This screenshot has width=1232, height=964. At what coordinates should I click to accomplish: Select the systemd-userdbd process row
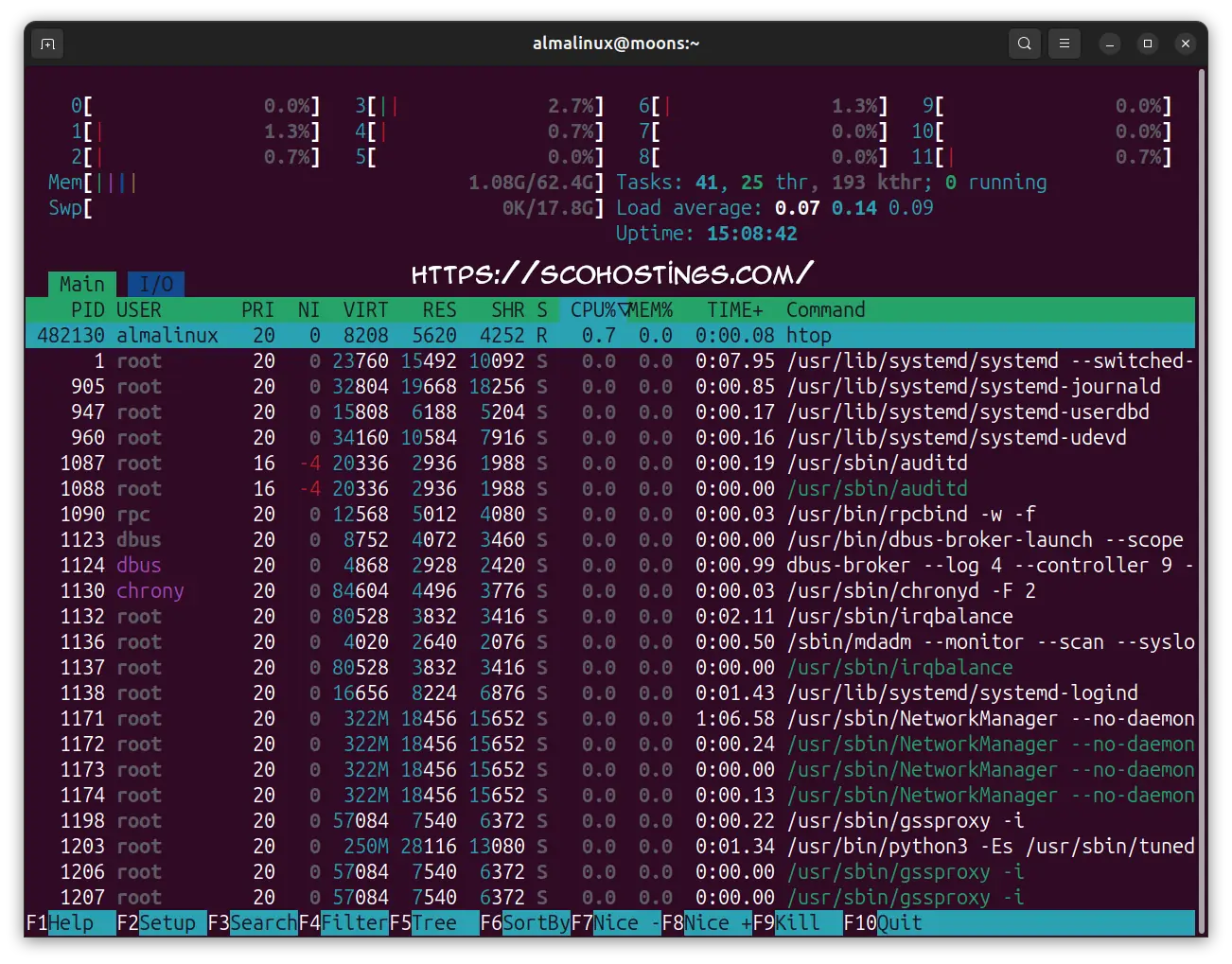click(x=610, y=412)
